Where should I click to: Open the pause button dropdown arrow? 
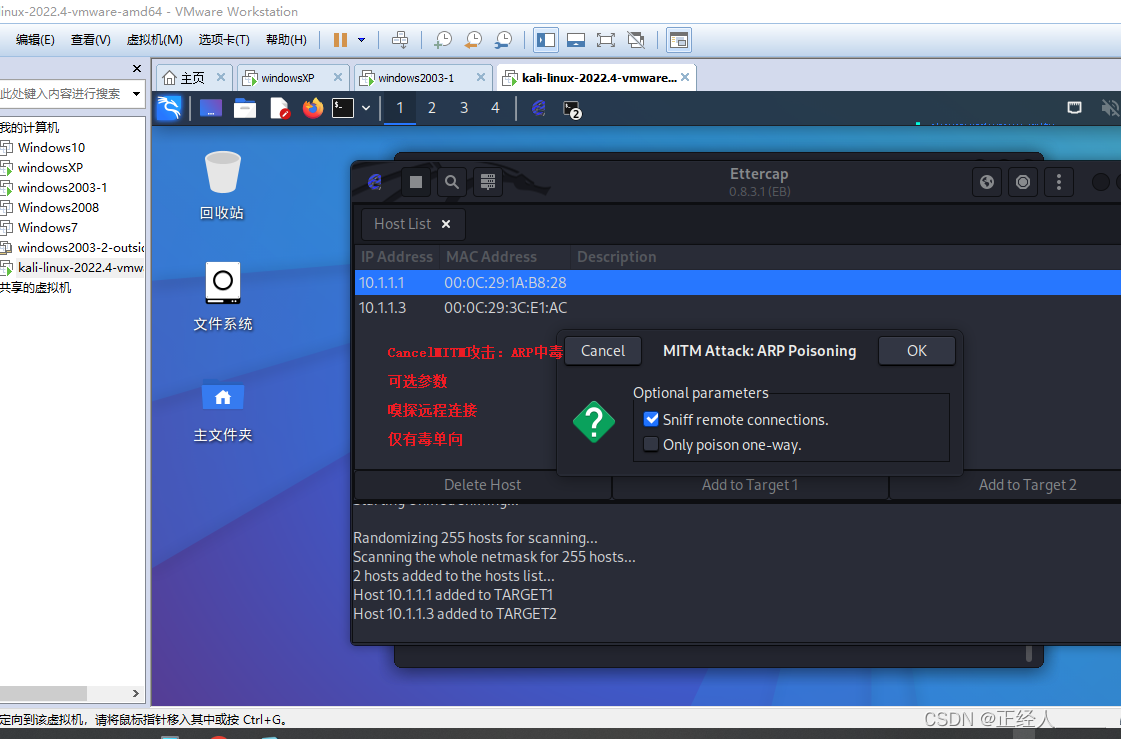361,40
